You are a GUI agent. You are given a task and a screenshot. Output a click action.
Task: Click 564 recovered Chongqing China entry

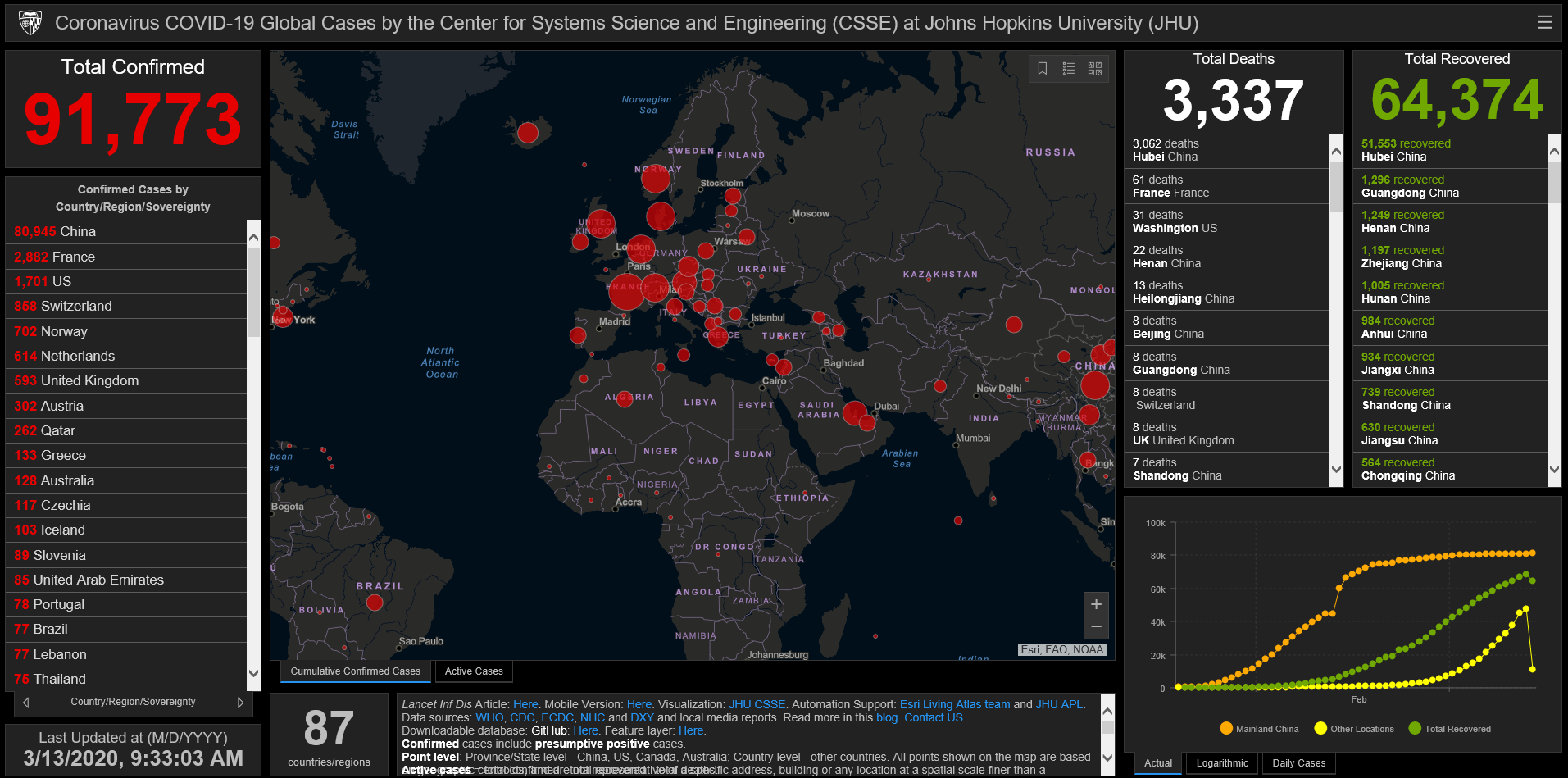tap(1450, 469)
